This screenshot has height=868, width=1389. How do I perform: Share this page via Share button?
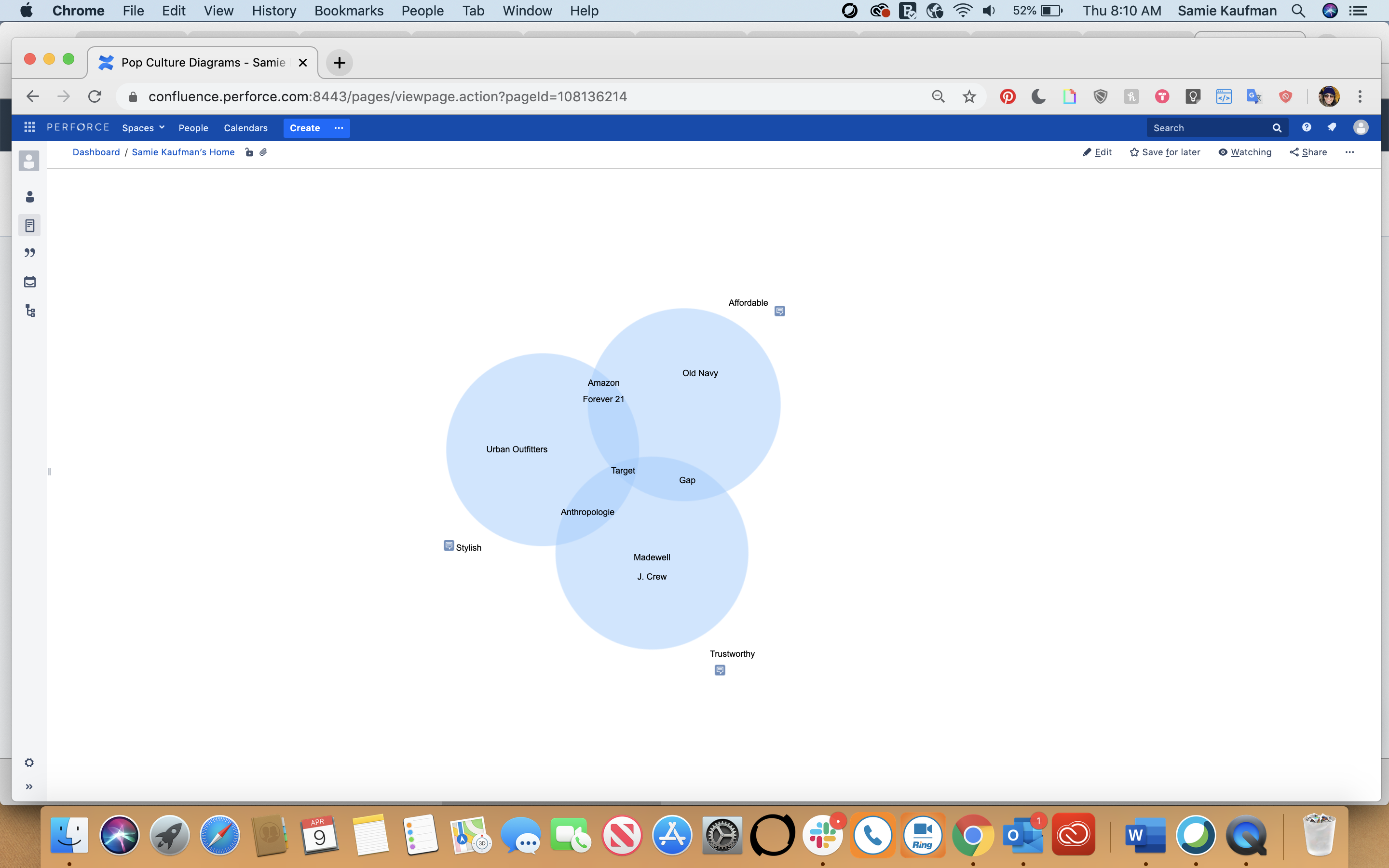[x=1308, y=152]
